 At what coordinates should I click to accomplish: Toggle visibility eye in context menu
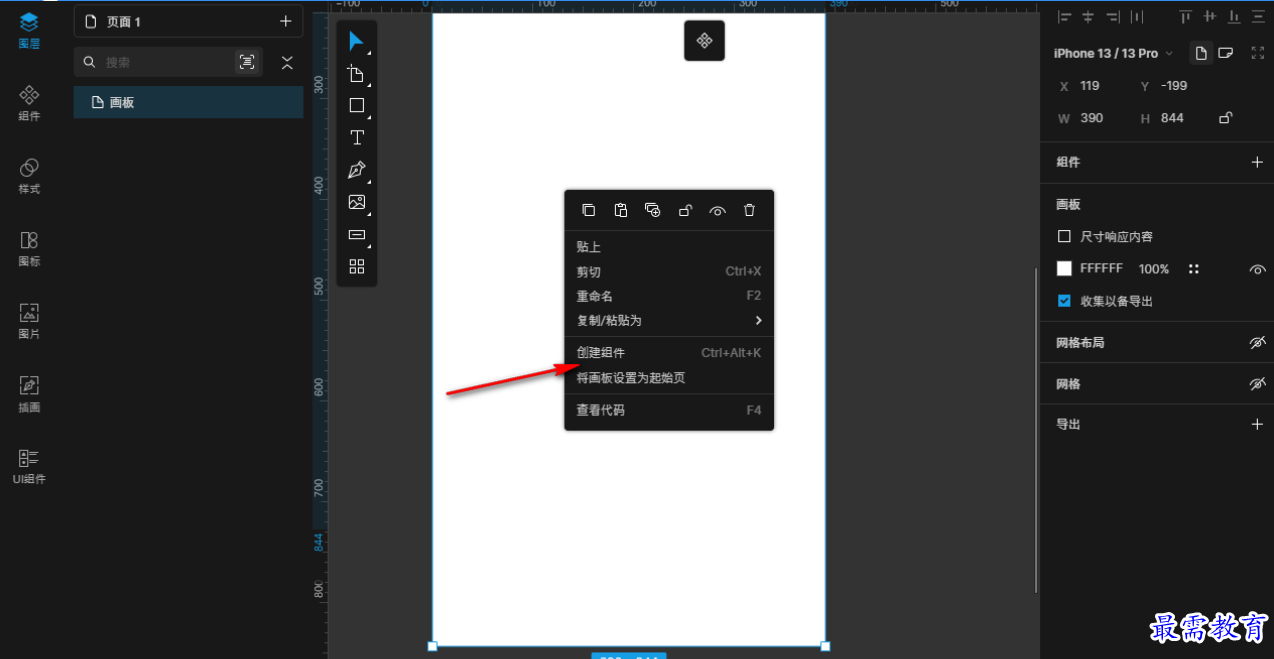(x=717, y=210)
